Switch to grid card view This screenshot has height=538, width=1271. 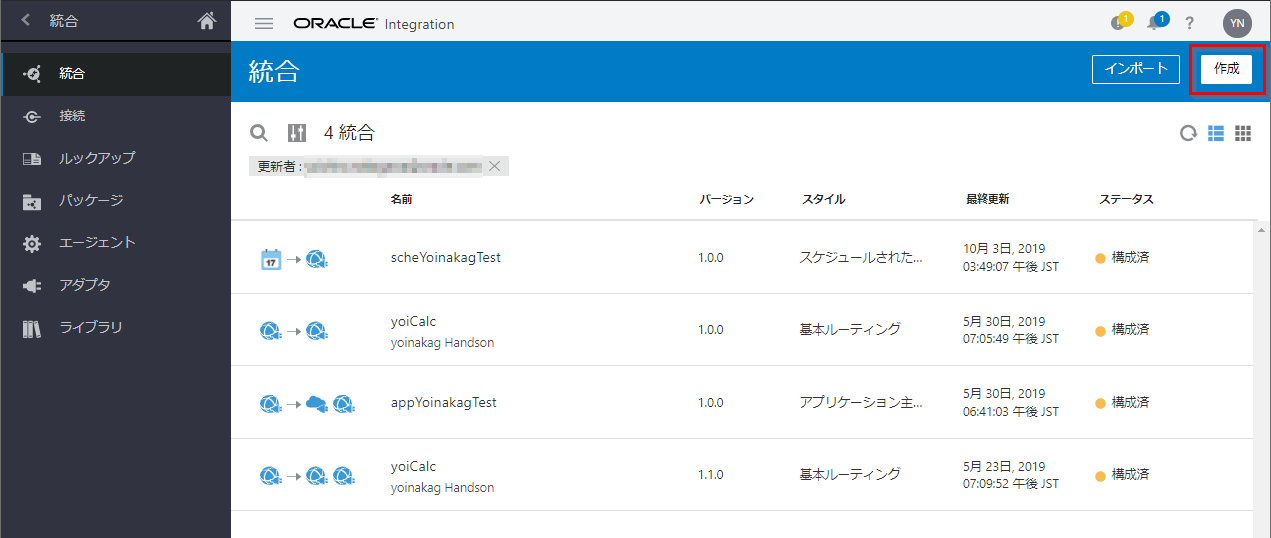[1243, 134]
